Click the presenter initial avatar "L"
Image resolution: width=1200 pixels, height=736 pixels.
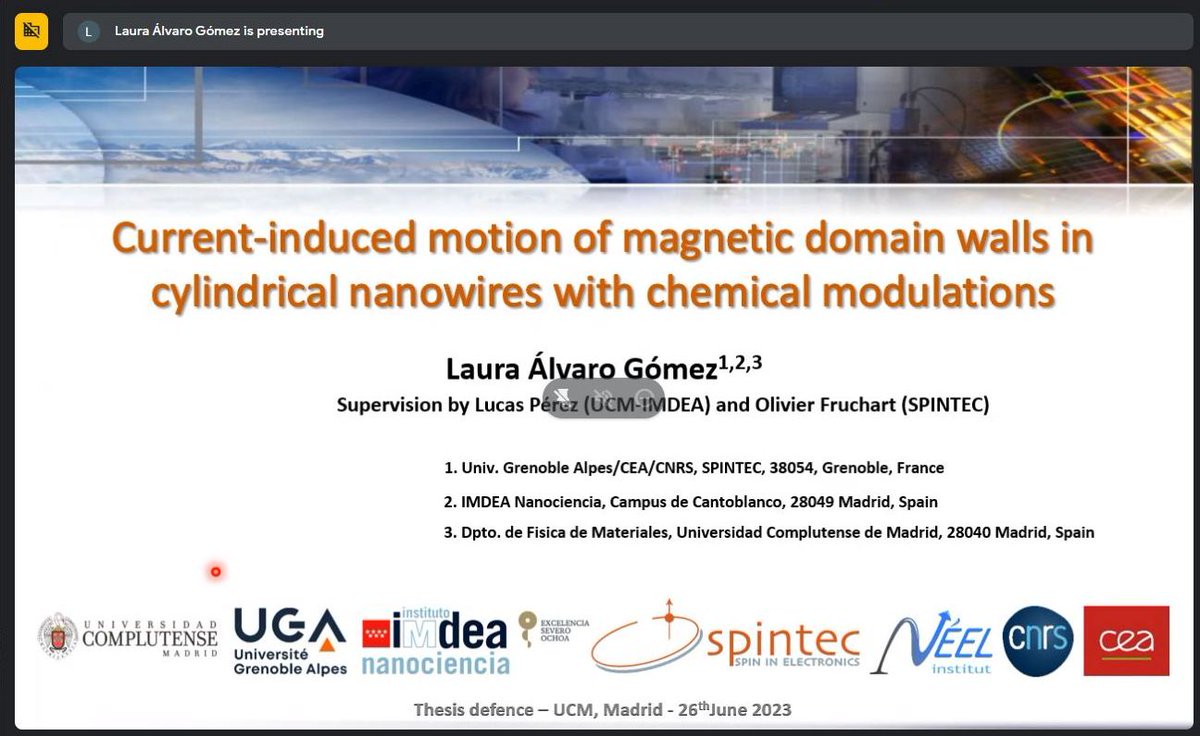coord(89,31)
